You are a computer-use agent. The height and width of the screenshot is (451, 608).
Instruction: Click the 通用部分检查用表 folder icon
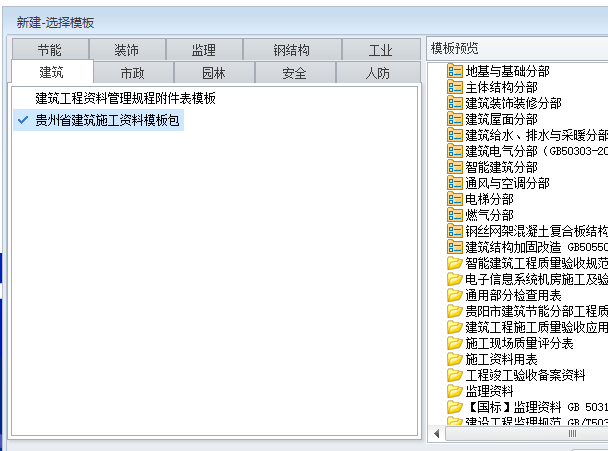455,296
